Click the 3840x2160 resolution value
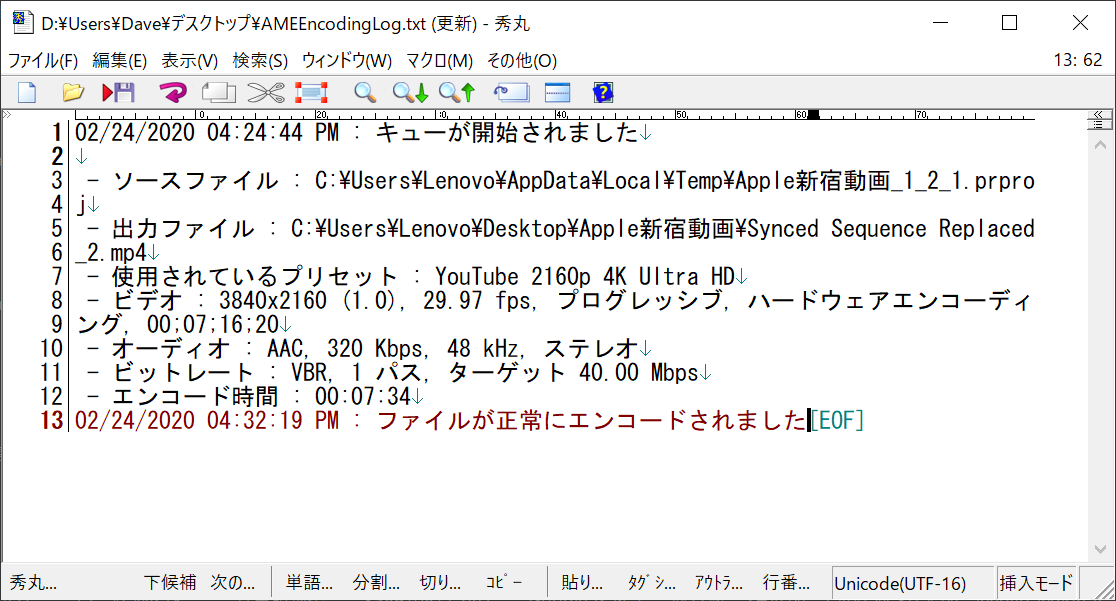 273,300
